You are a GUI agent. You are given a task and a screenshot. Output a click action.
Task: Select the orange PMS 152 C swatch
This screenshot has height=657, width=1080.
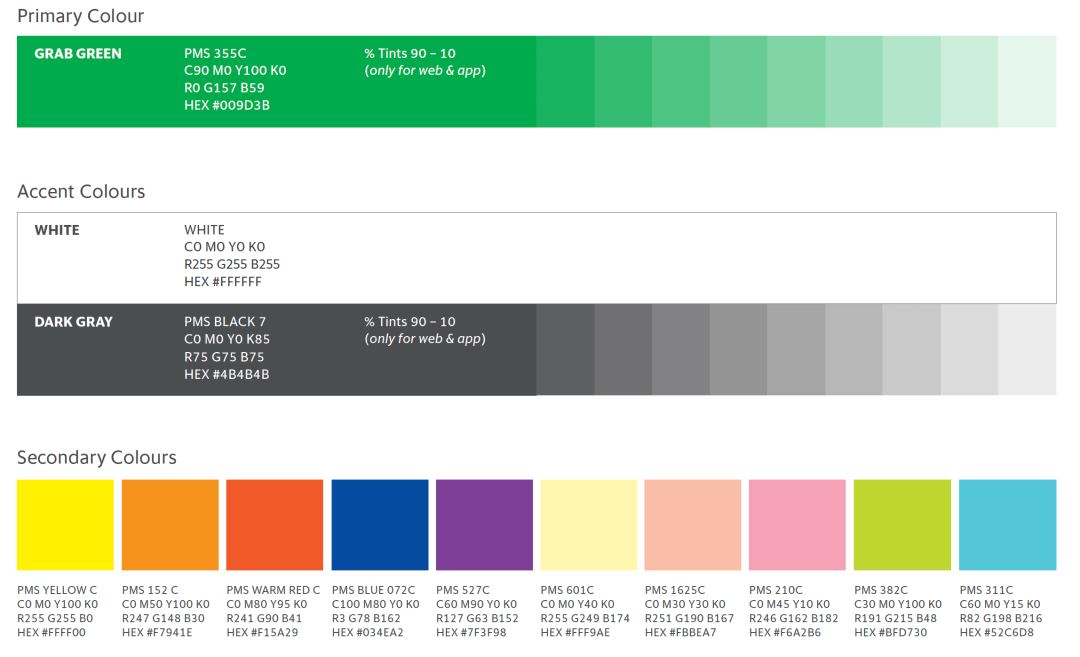[x=170, y=525]
